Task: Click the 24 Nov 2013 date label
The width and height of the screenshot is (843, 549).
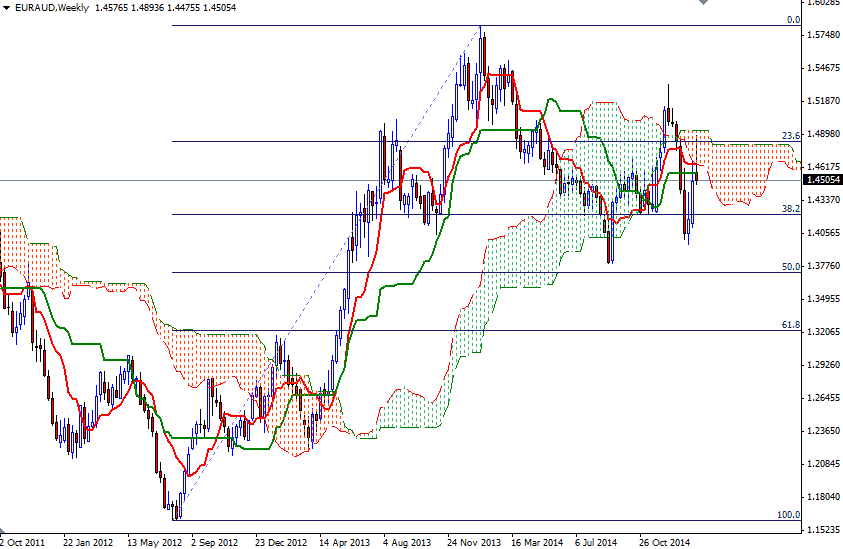Action: click(x=474, y=542)
